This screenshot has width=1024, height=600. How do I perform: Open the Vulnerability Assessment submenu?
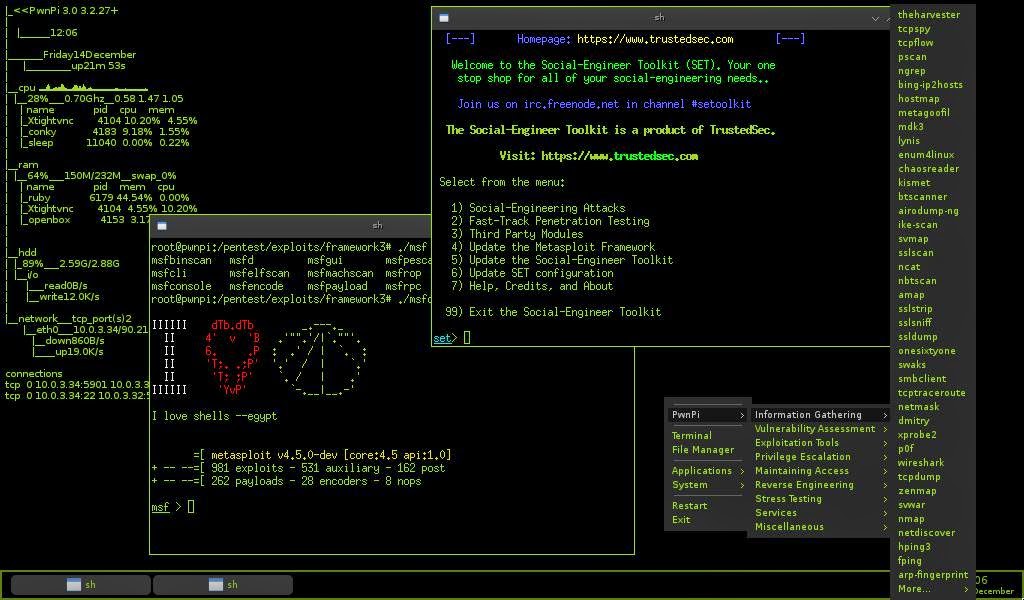(820, 428)
